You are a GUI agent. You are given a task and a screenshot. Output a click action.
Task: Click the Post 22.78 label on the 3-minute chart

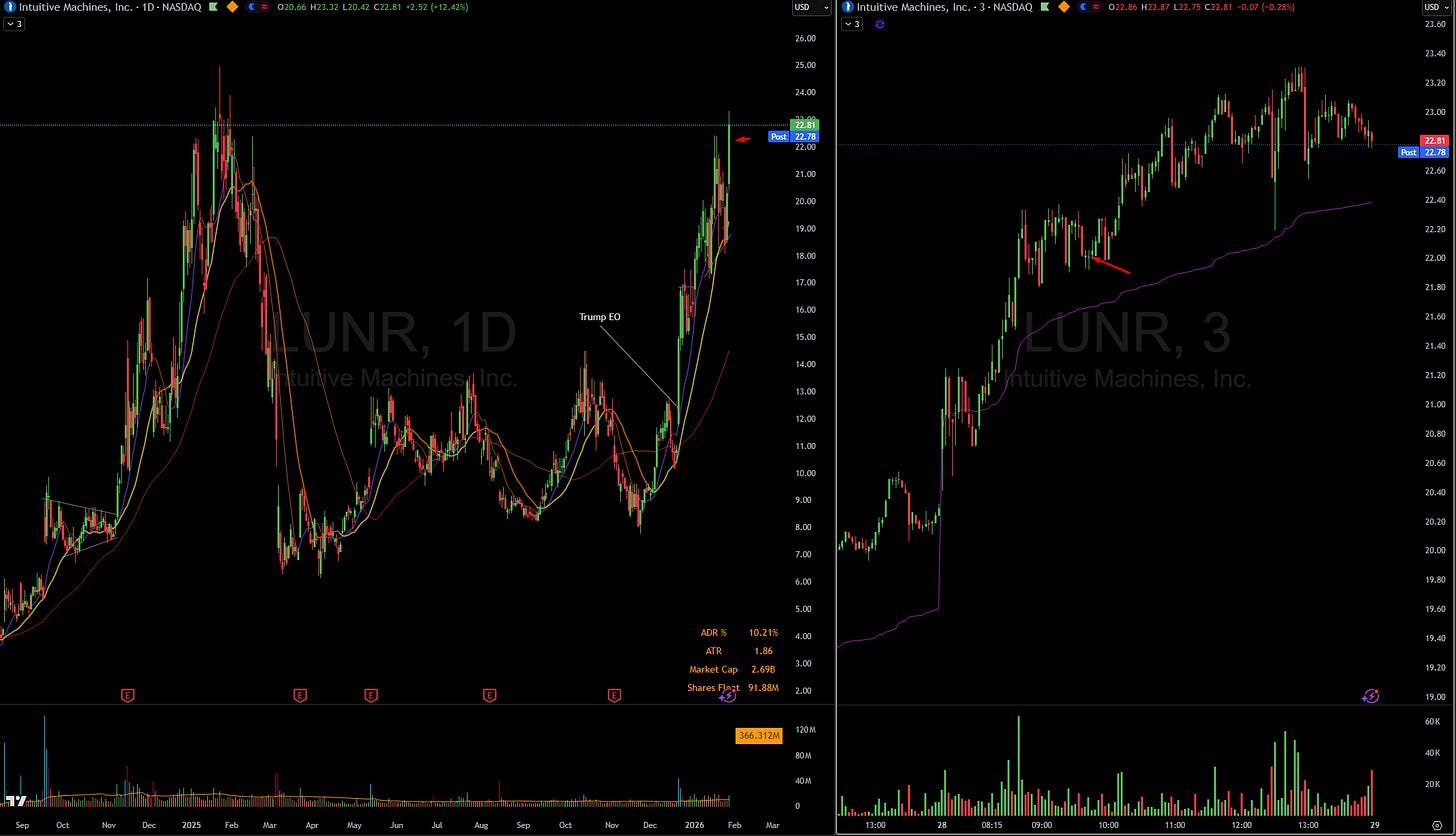tap(1424, 152)
